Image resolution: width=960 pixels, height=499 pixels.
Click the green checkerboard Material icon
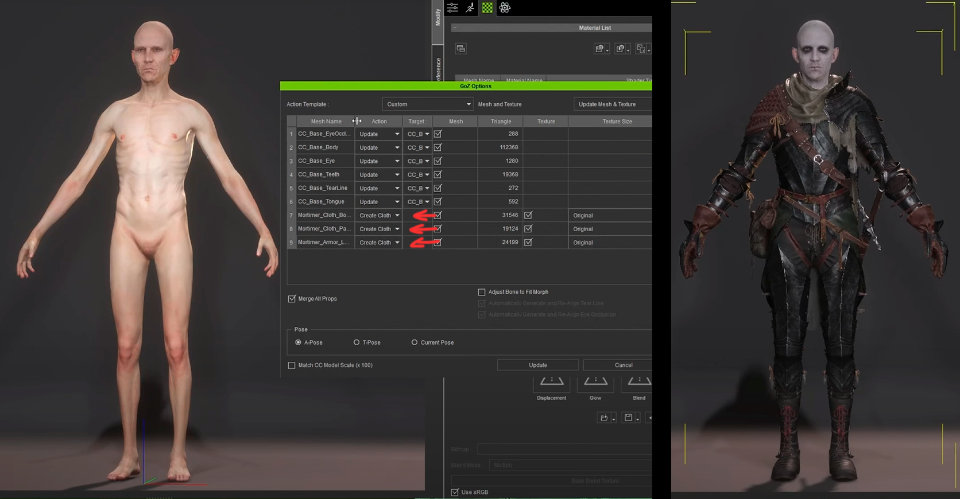[x=487, y=7]
